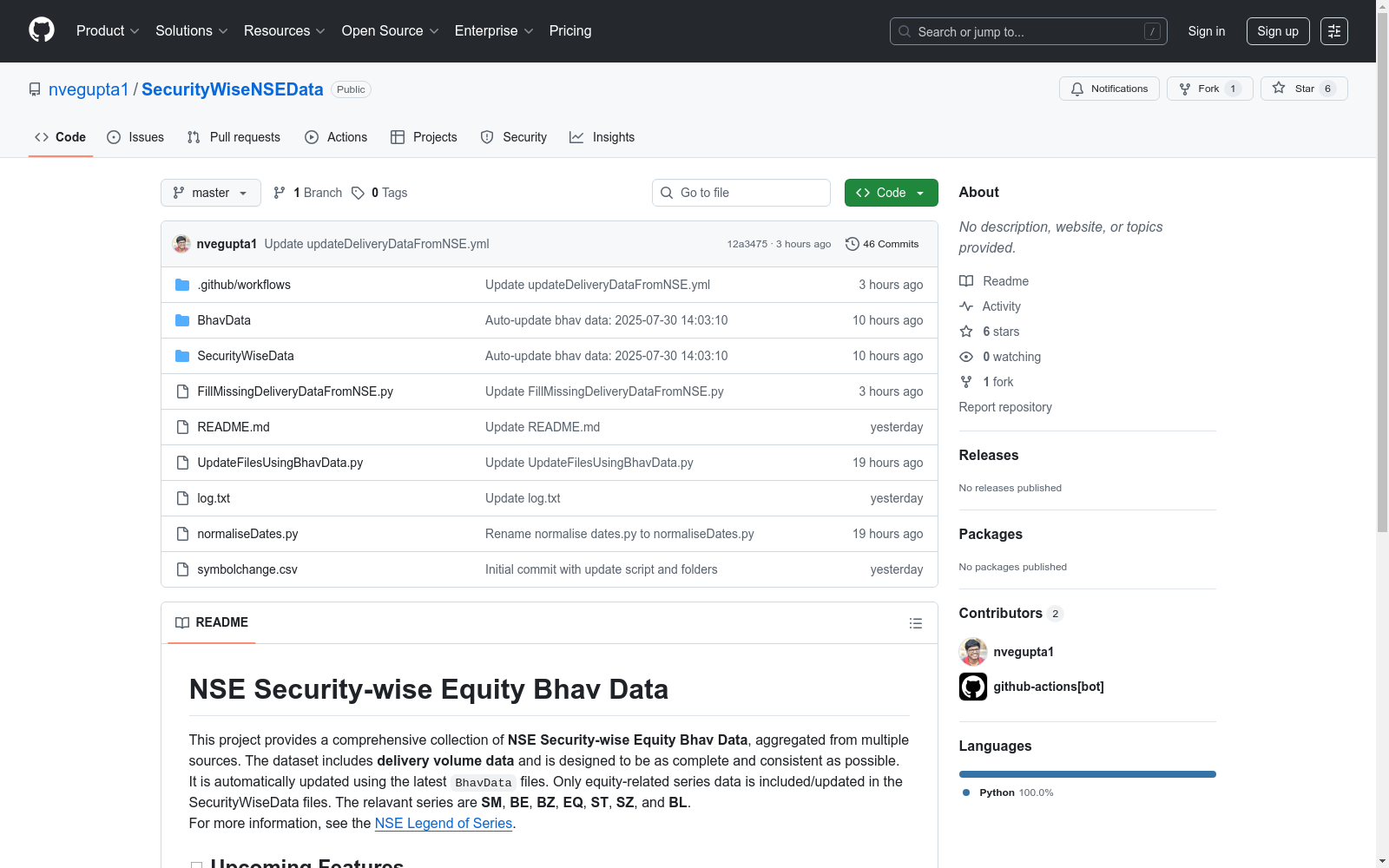Click the Go to file search field

coord(741,193)
